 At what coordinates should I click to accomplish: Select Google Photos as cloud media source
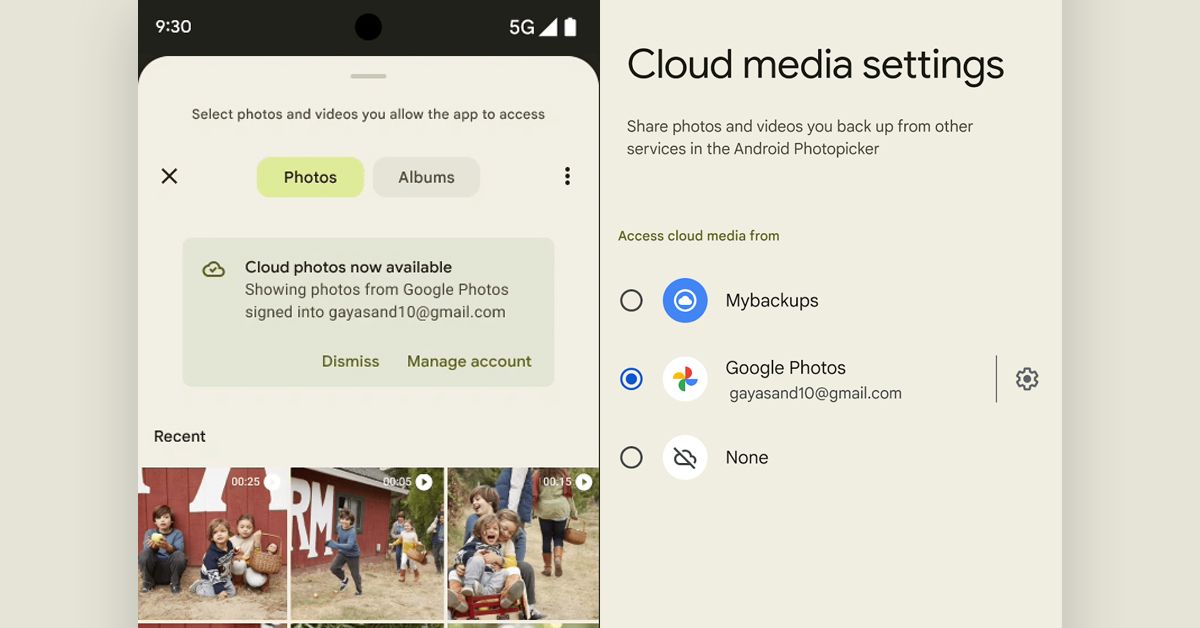[x=631, y=379]
